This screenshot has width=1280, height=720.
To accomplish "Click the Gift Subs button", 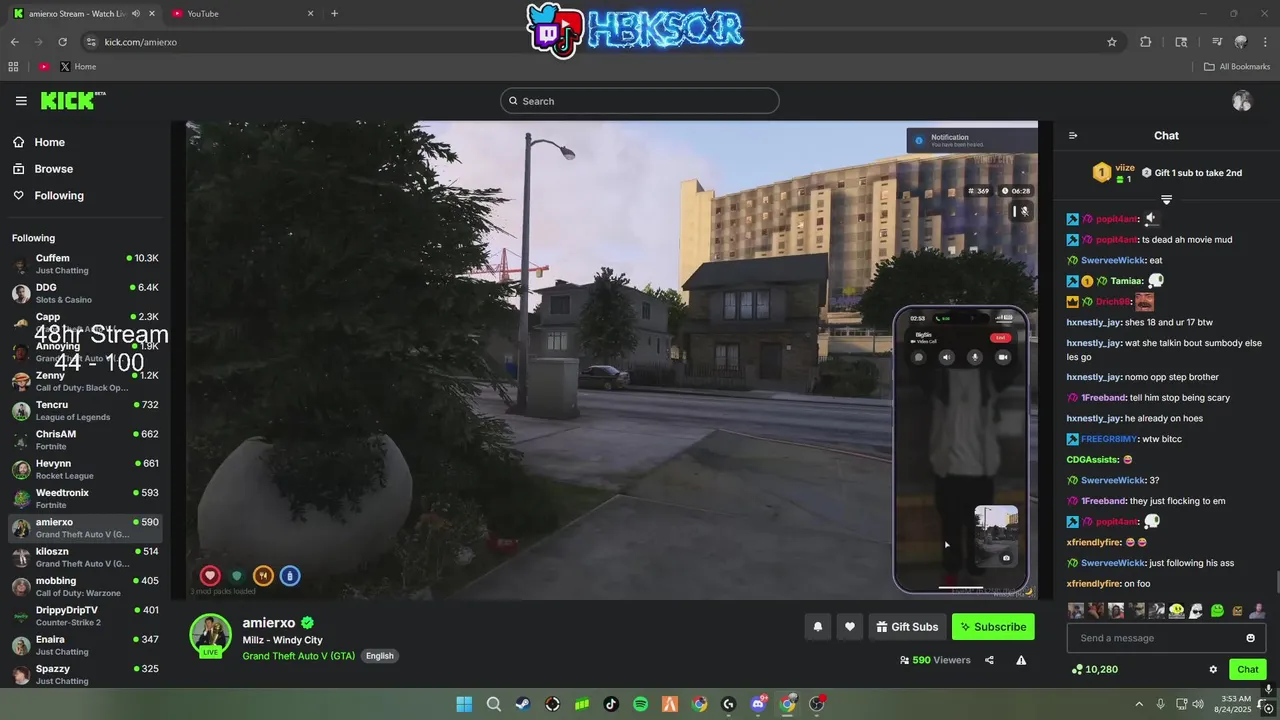I will click(907, 627).
